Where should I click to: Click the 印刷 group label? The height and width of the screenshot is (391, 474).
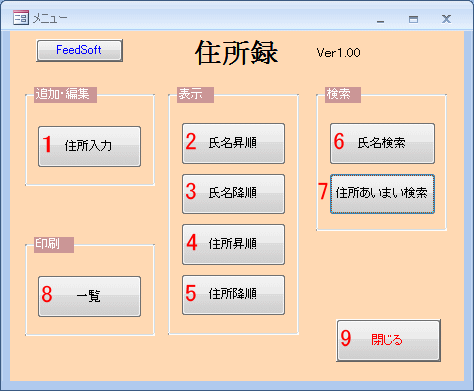[x=54, y=245]
